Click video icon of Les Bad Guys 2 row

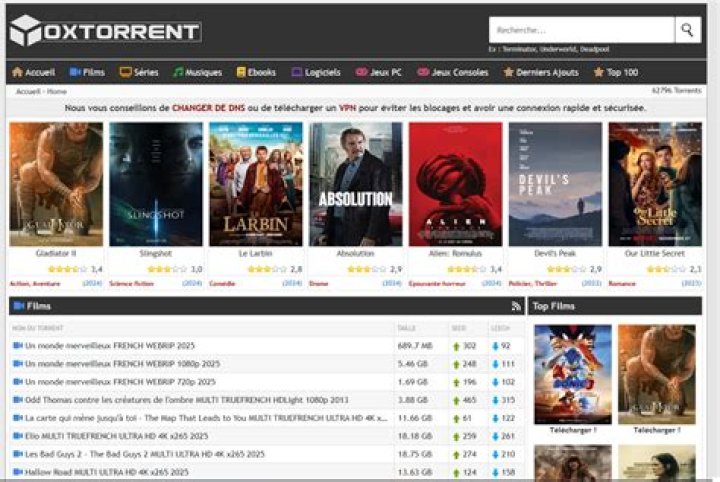pyautogui.click(x=18, y=454)
